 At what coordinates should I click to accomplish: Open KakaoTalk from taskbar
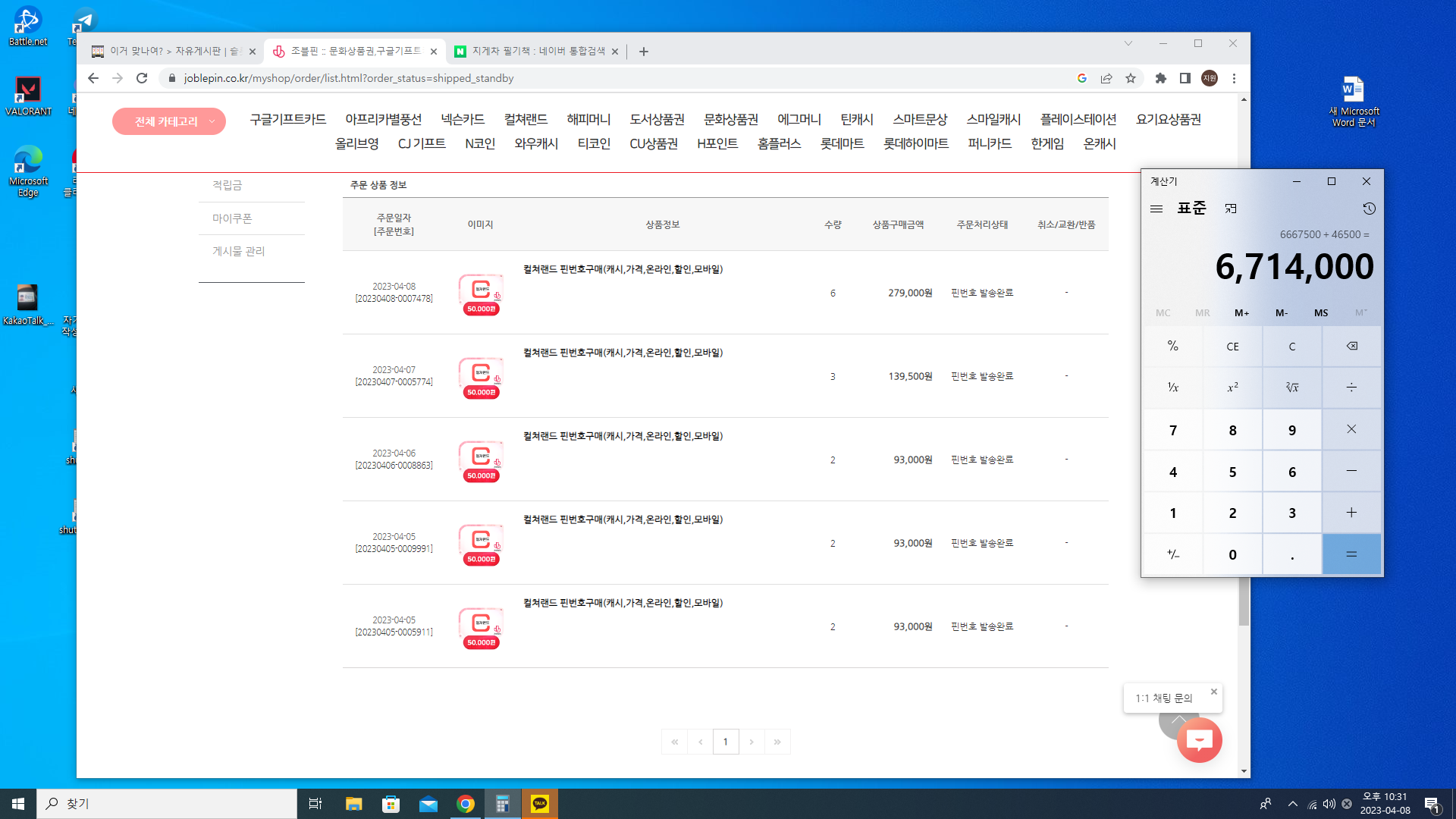point(540,804)
